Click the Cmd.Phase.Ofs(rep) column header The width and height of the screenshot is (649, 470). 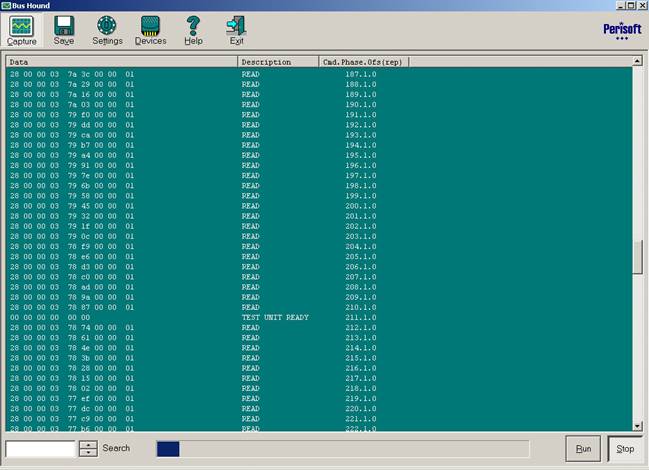coord(363,62)
